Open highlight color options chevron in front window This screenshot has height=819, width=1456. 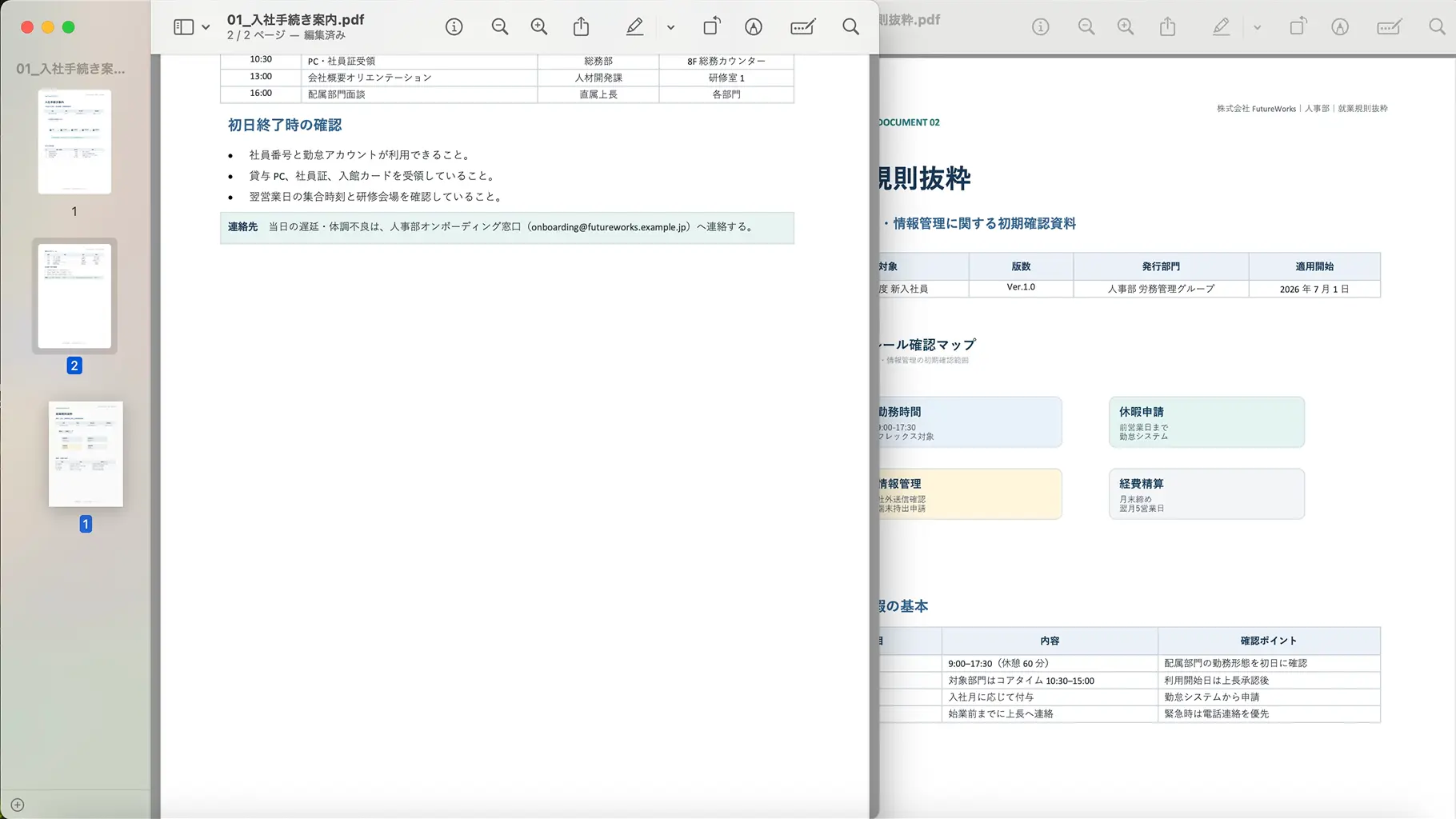(670, 27)
